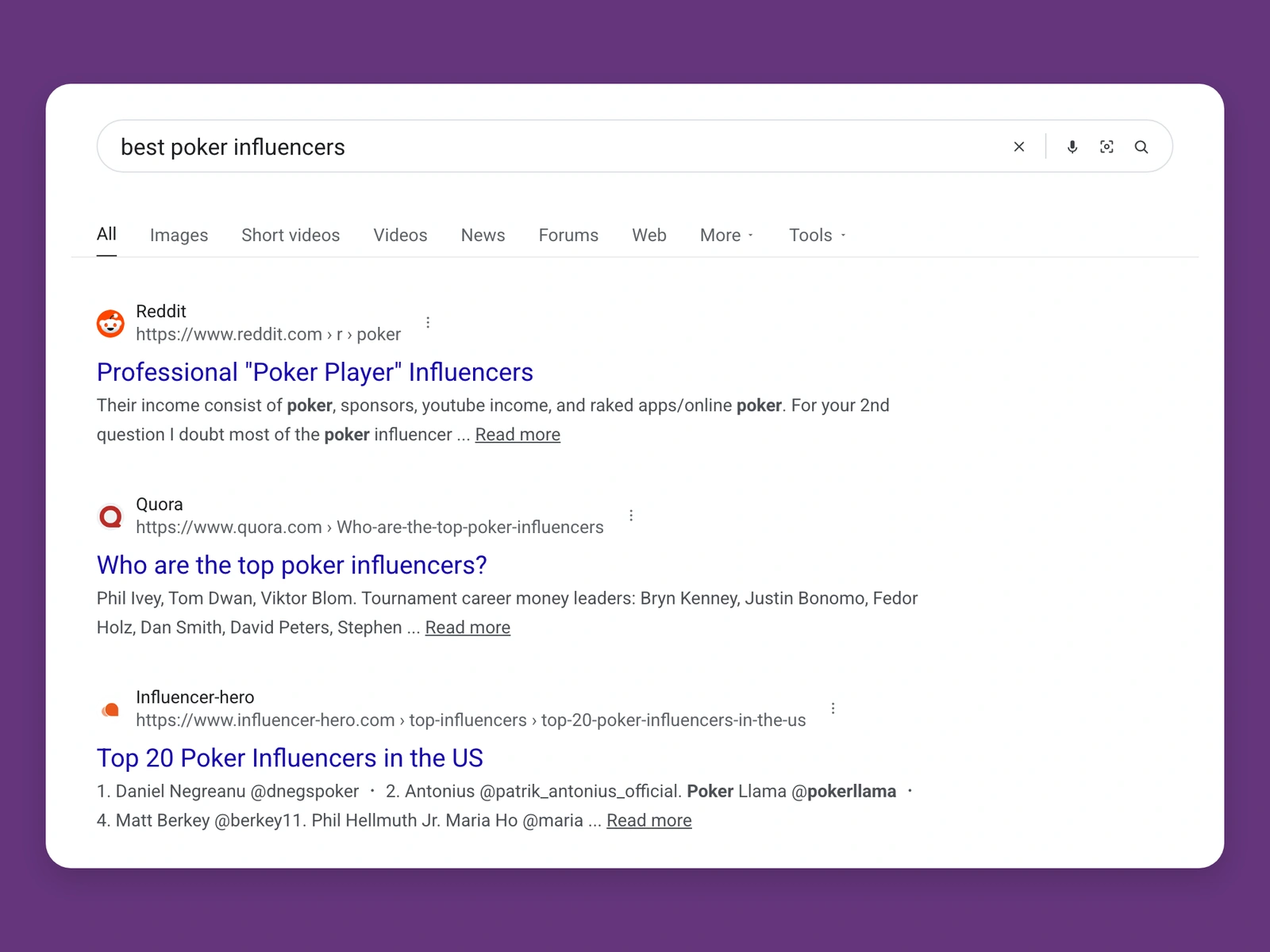Open image search camera lens icon

(x=1106, y=147)
